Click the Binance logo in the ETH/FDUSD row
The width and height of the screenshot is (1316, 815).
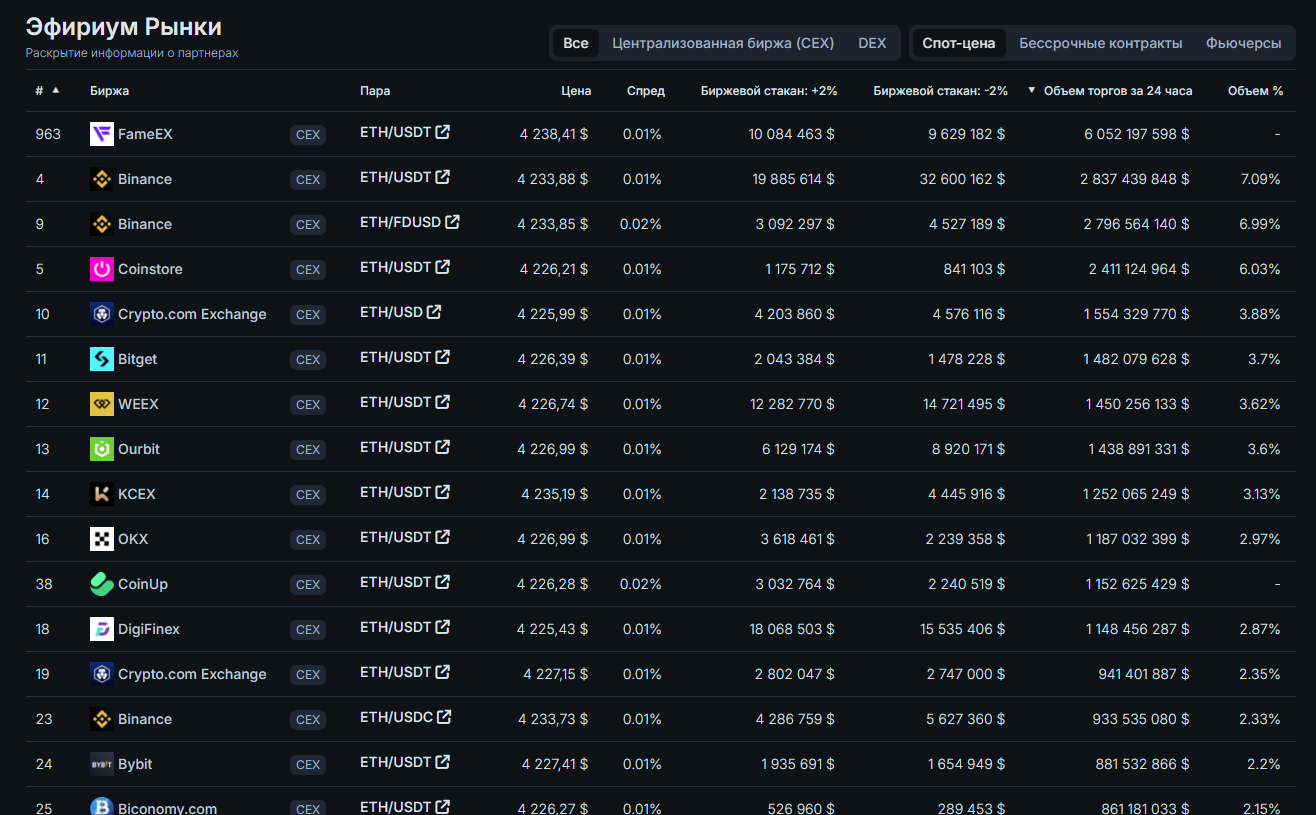pos(102,224)
